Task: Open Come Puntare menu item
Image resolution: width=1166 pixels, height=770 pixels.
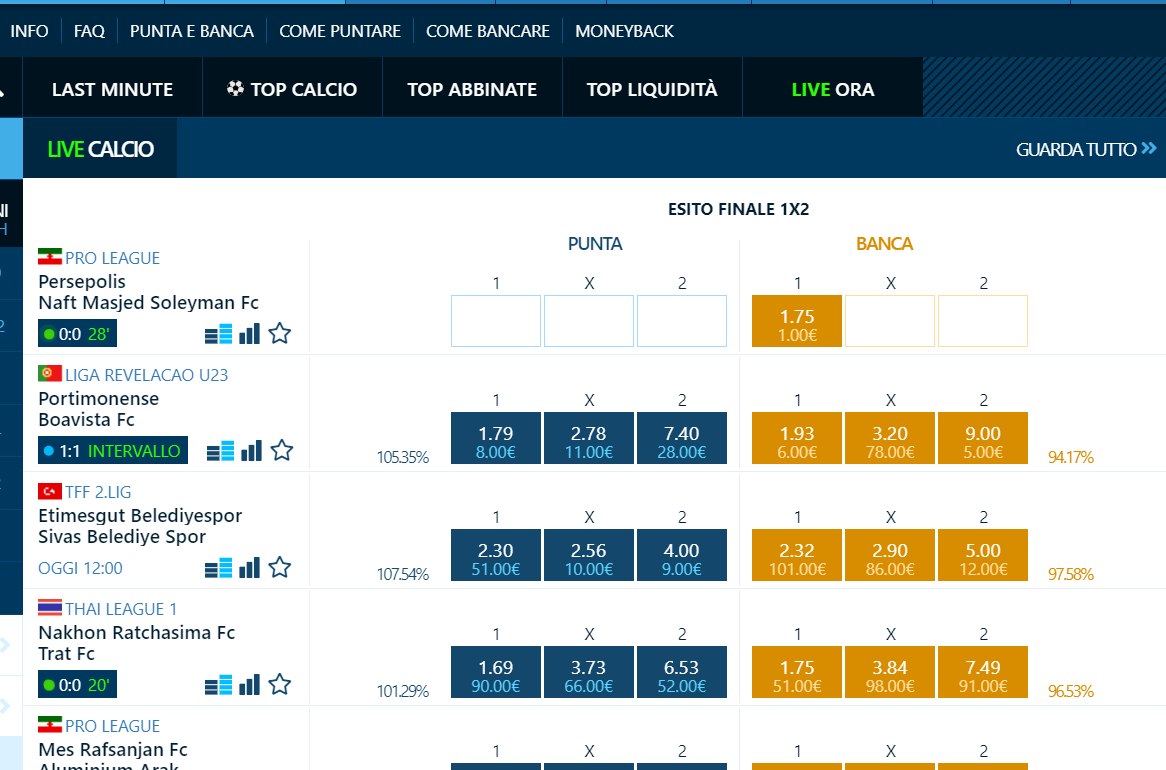Action: pos(340,31)
